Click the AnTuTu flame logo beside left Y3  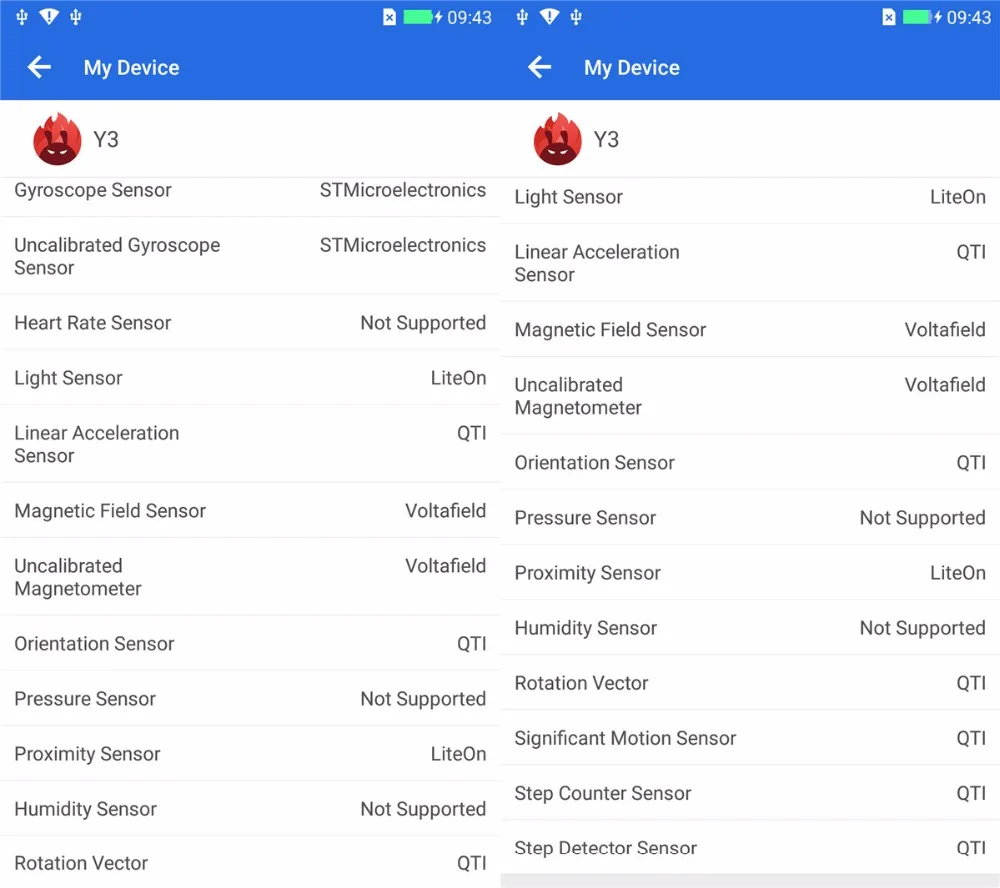click(x=57, y=139)
